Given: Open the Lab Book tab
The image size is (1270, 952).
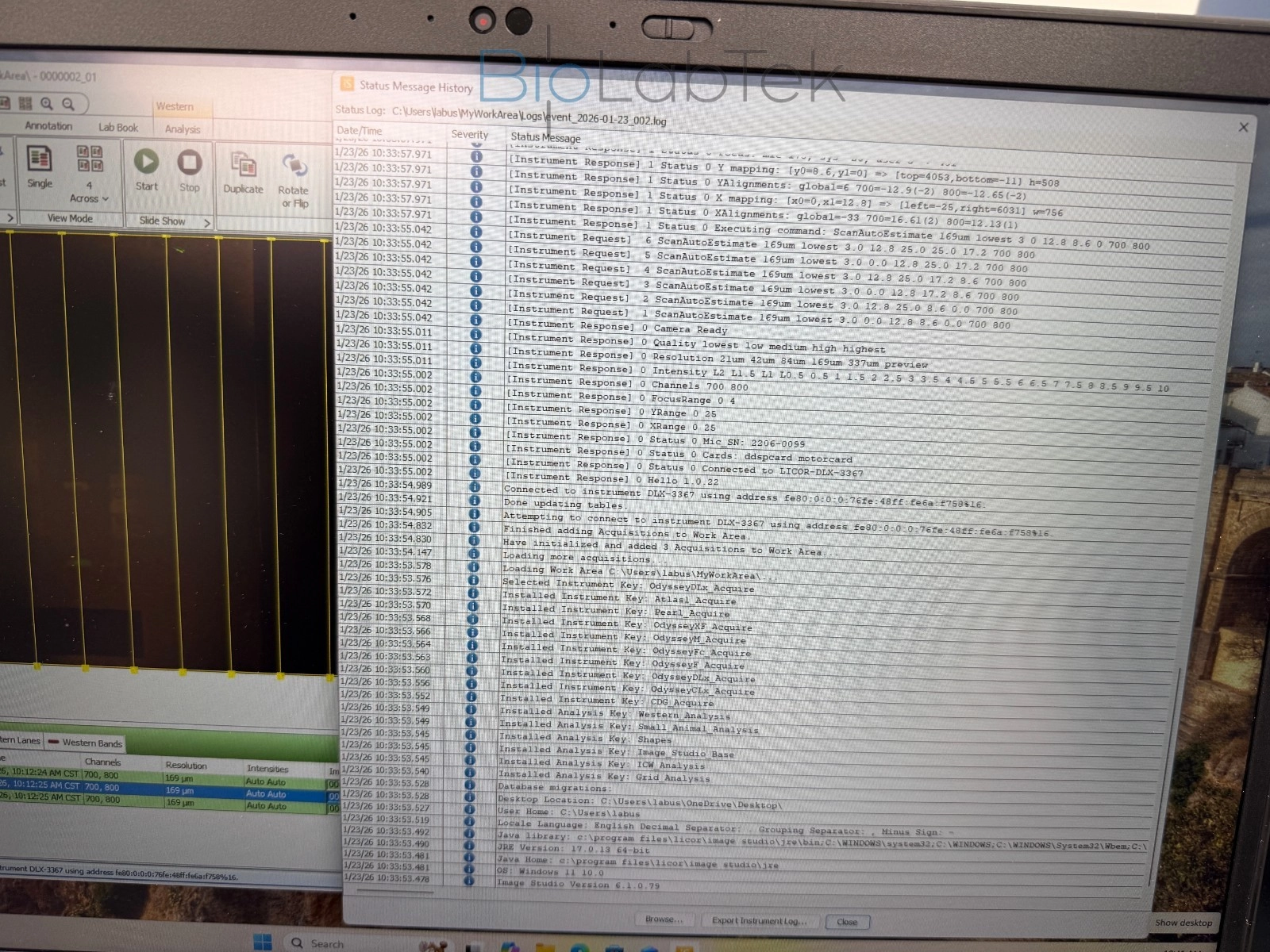Looking at the screenshot, I should 117,127.
